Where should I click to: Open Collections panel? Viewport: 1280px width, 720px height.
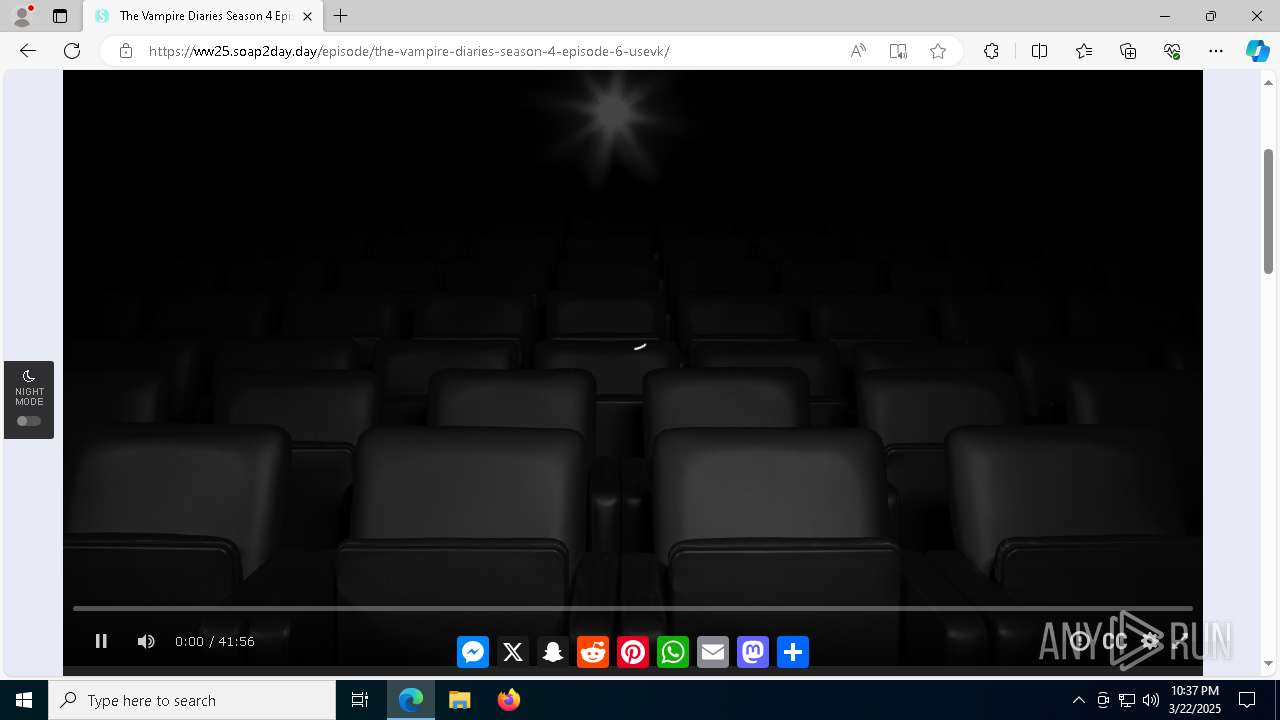1128,51
